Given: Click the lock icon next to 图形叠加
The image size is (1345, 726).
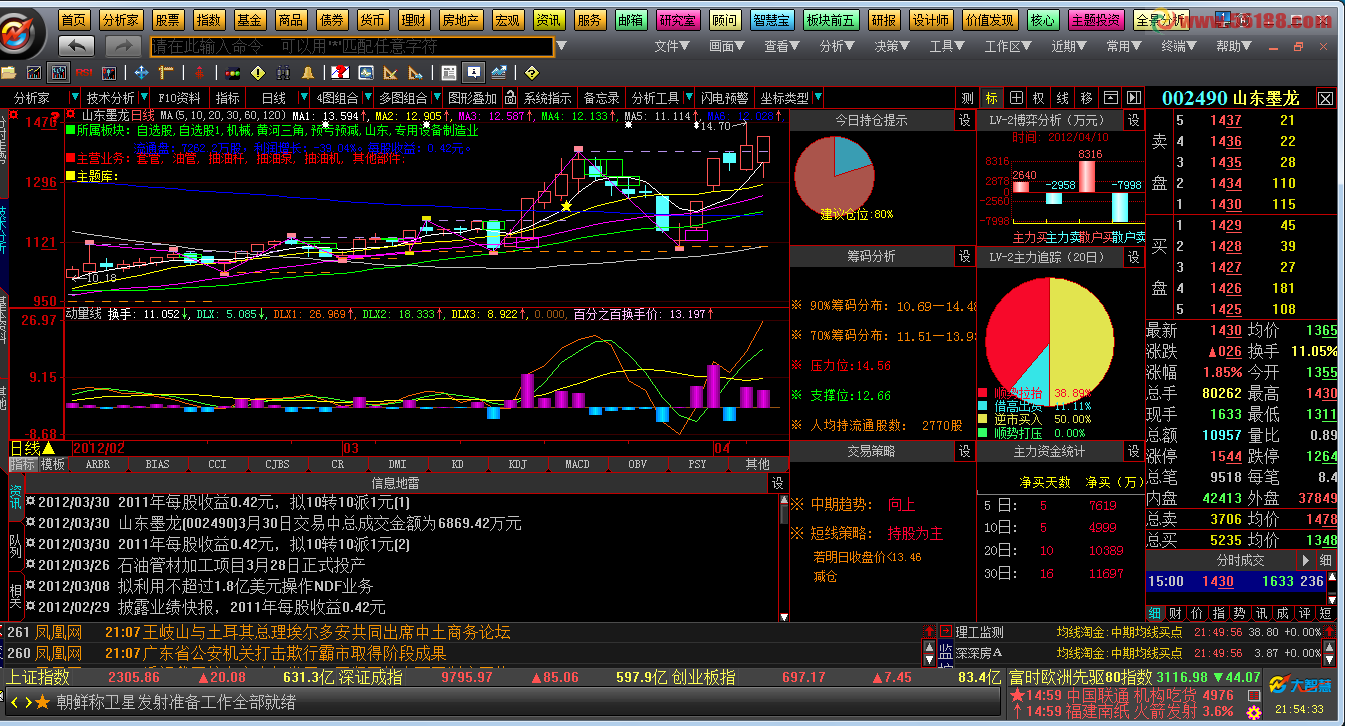Looking at the screenshot, I should pyautogui.click(x=510, y=98).
